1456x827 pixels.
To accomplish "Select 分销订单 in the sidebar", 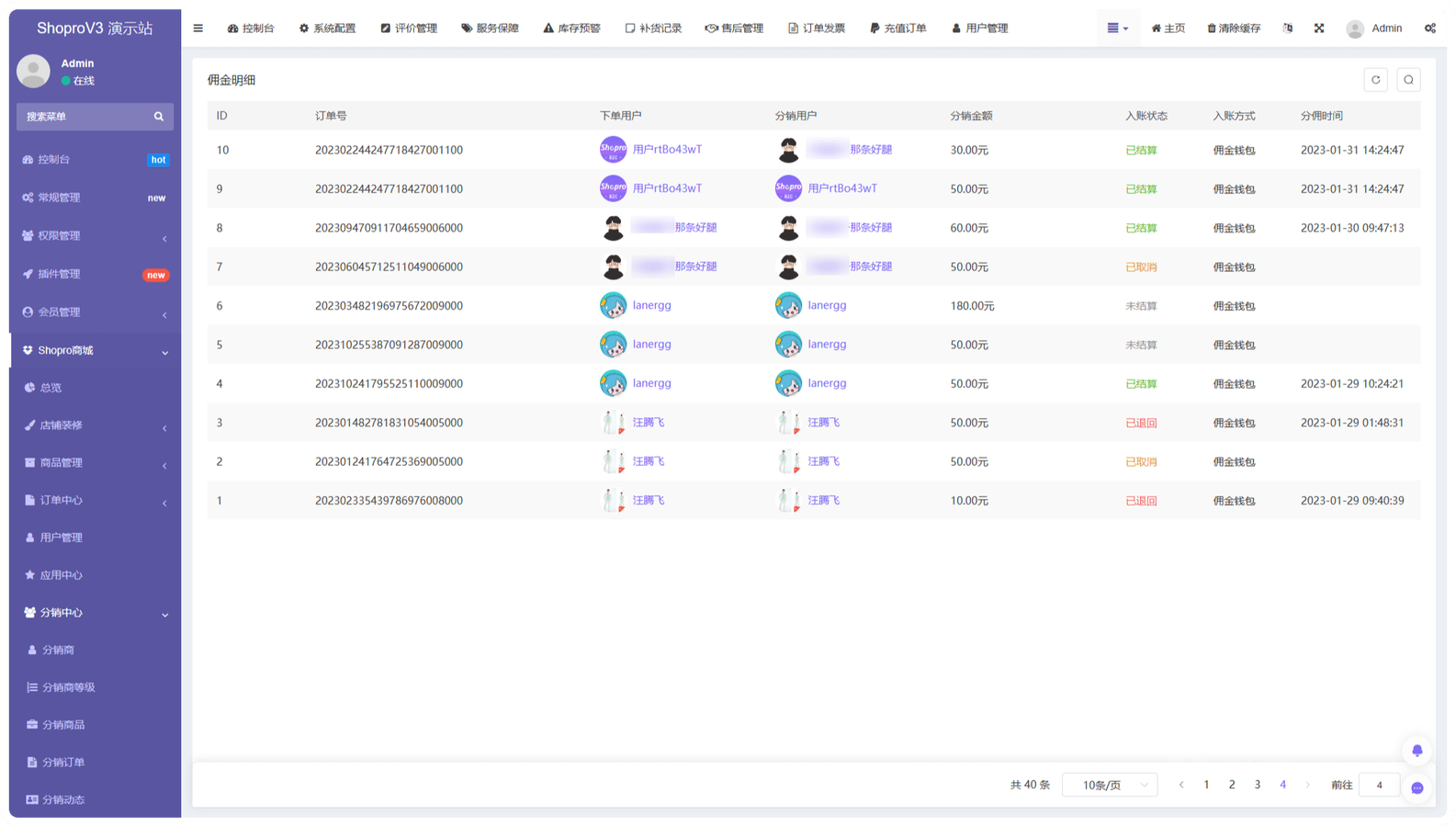I will point(63,763).
